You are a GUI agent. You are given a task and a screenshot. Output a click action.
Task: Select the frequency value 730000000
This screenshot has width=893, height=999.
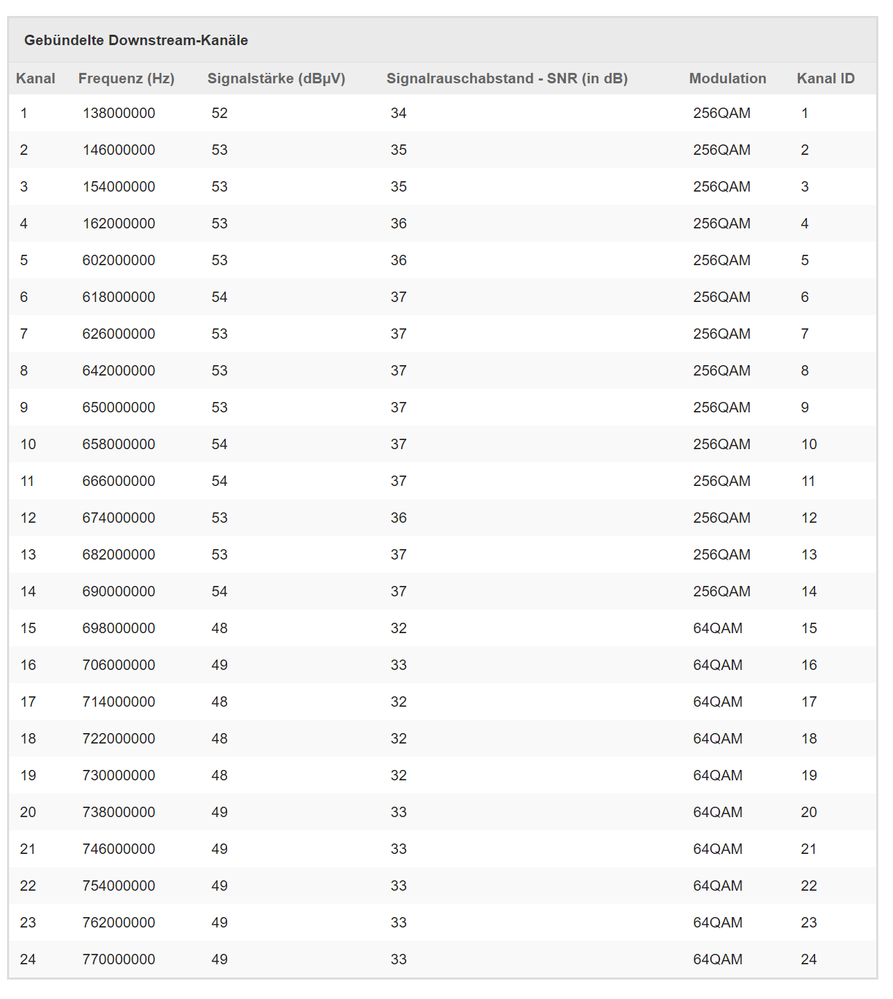click(119, 776)
